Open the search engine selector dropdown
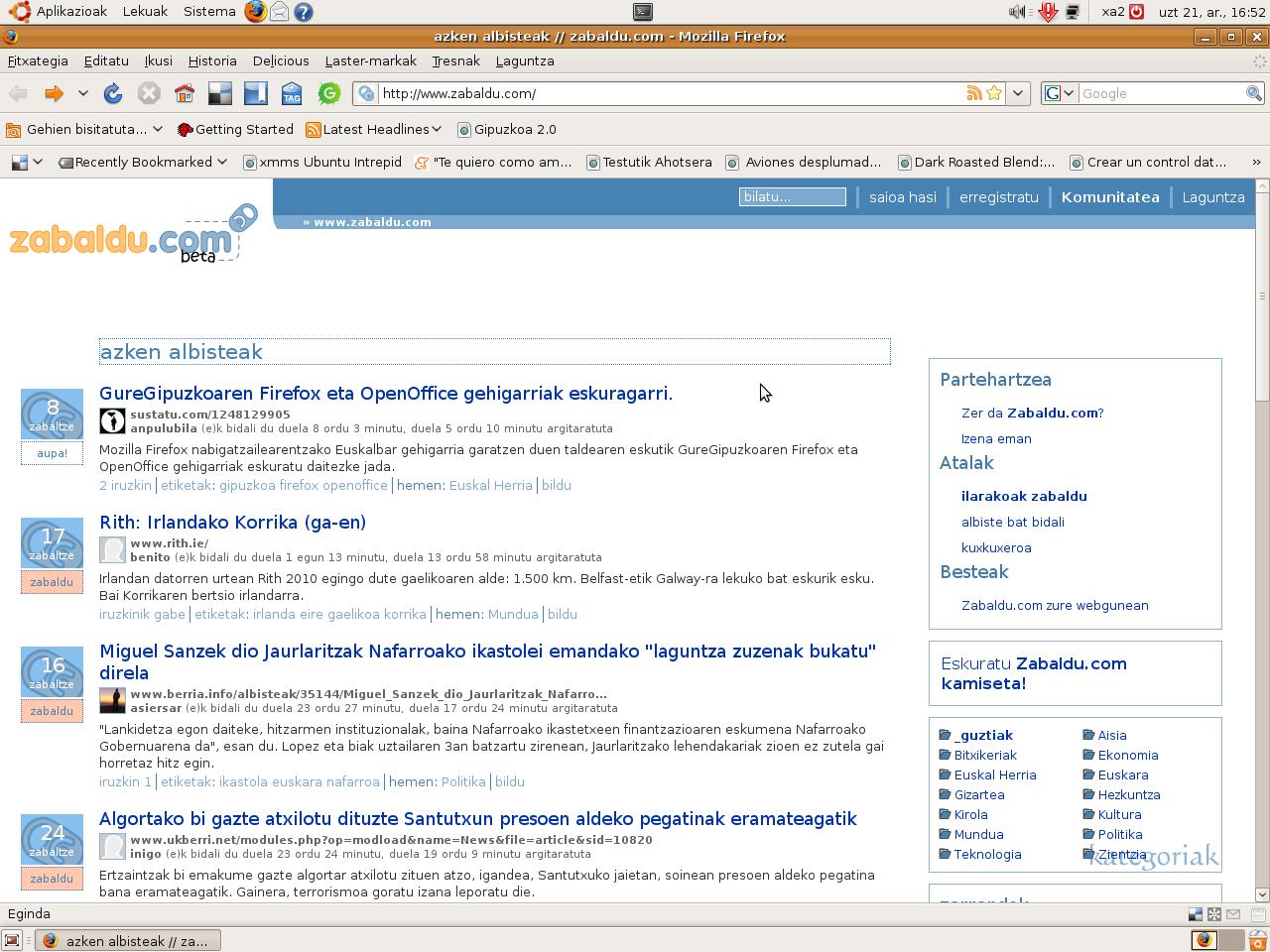 (x=1060, y=93)
